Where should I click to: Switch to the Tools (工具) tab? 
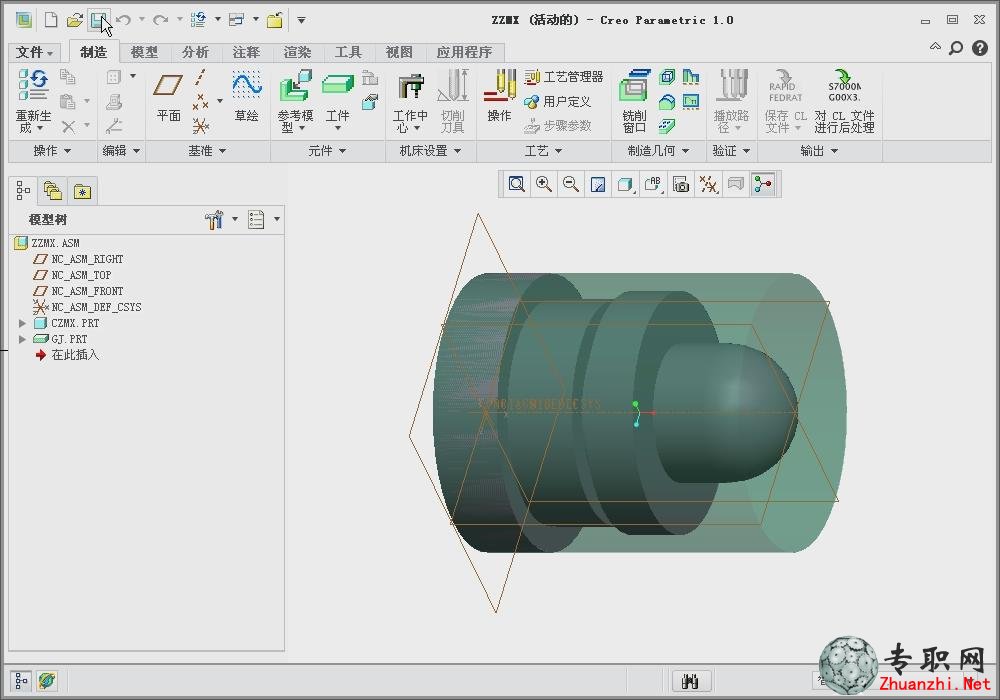tap(348, 52)
